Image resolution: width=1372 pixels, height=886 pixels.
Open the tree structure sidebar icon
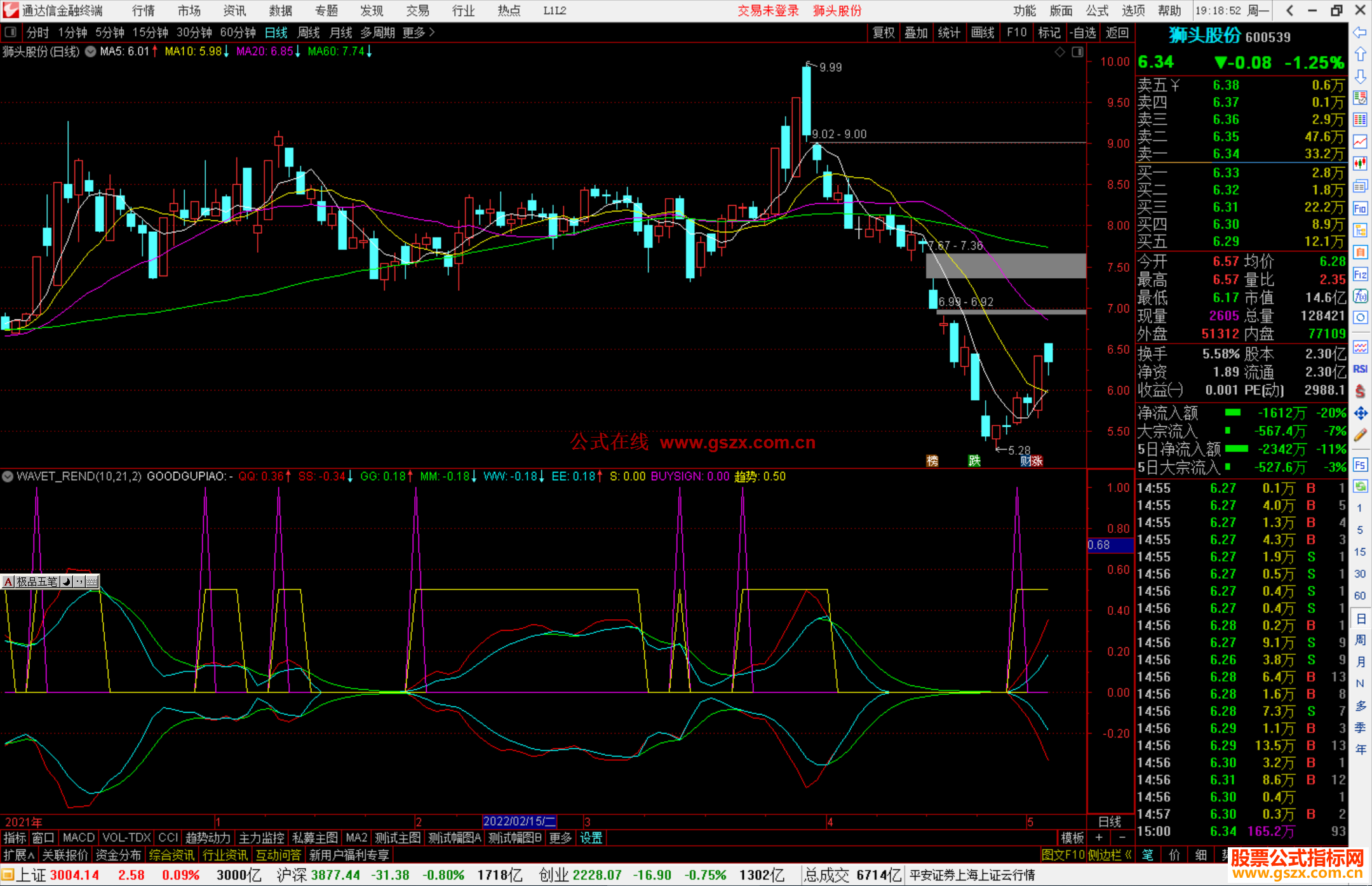1360,230
